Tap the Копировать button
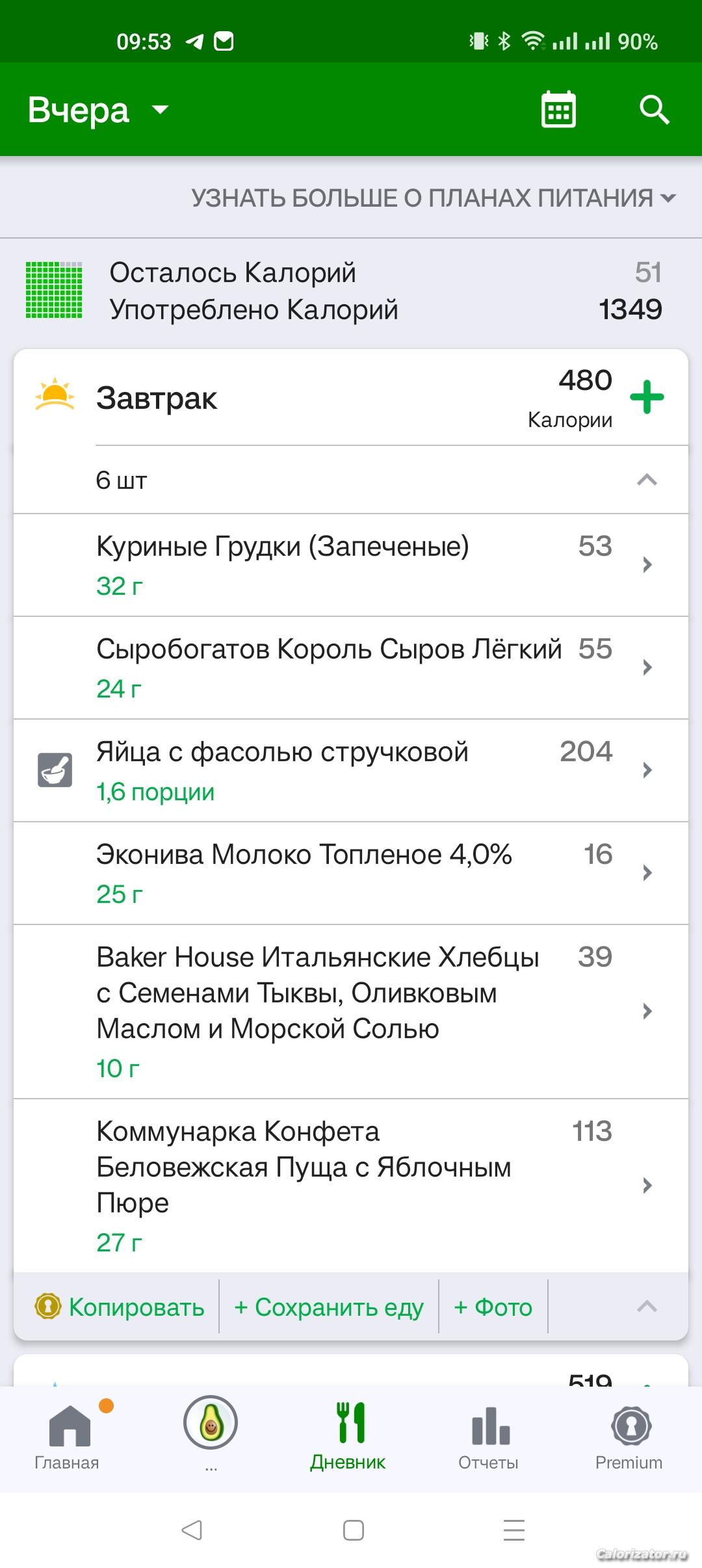Viewport: 702px width, 1568px height. [x=120, y=1307]
